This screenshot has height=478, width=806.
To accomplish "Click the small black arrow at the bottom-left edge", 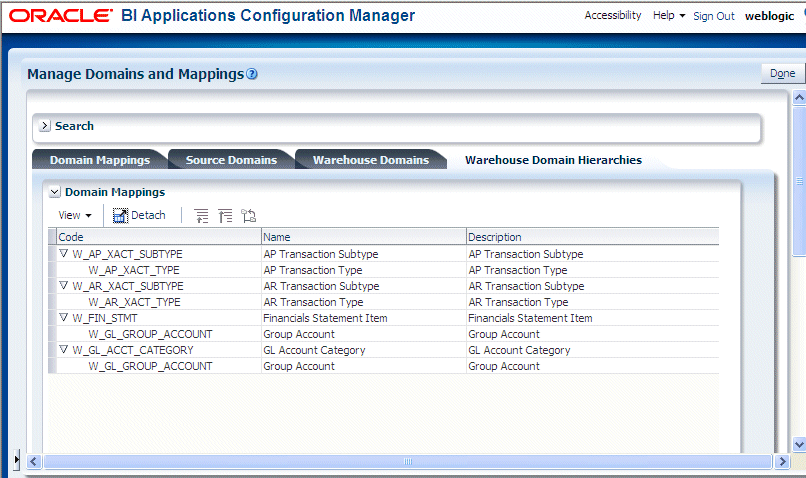I will pos(16,459).
